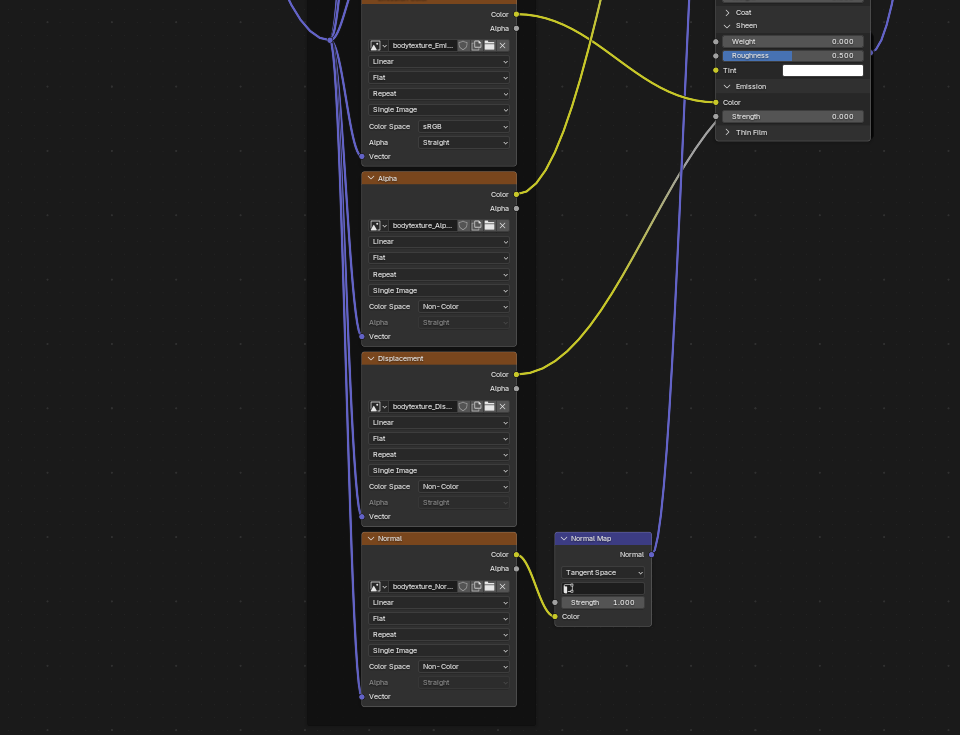This screenshot has height=735, width=960.
Task: Collapse the Displacement texture node
Action: coord(371,358)
